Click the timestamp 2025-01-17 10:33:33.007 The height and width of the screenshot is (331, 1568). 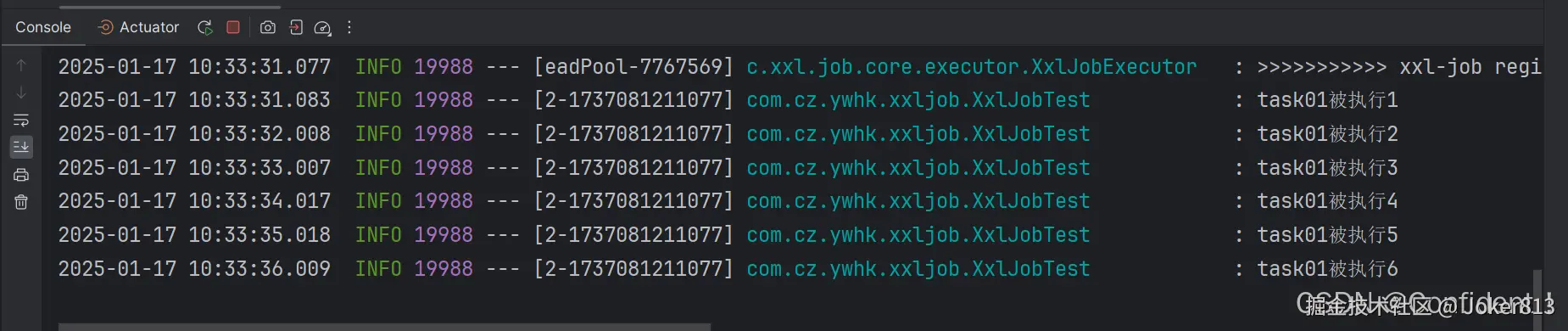[194, 168]
